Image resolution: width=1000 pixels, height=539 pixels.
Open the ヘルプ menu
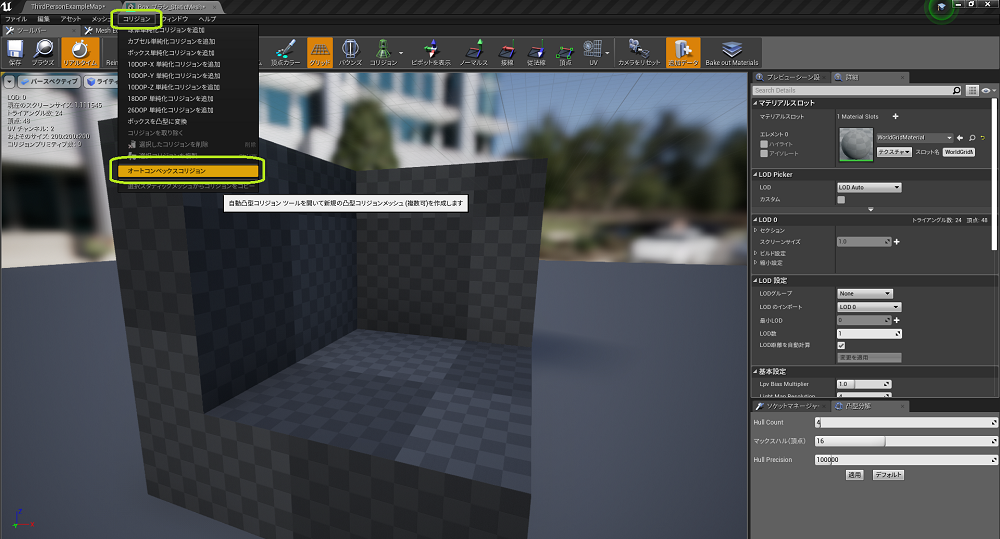click(207, 19)
